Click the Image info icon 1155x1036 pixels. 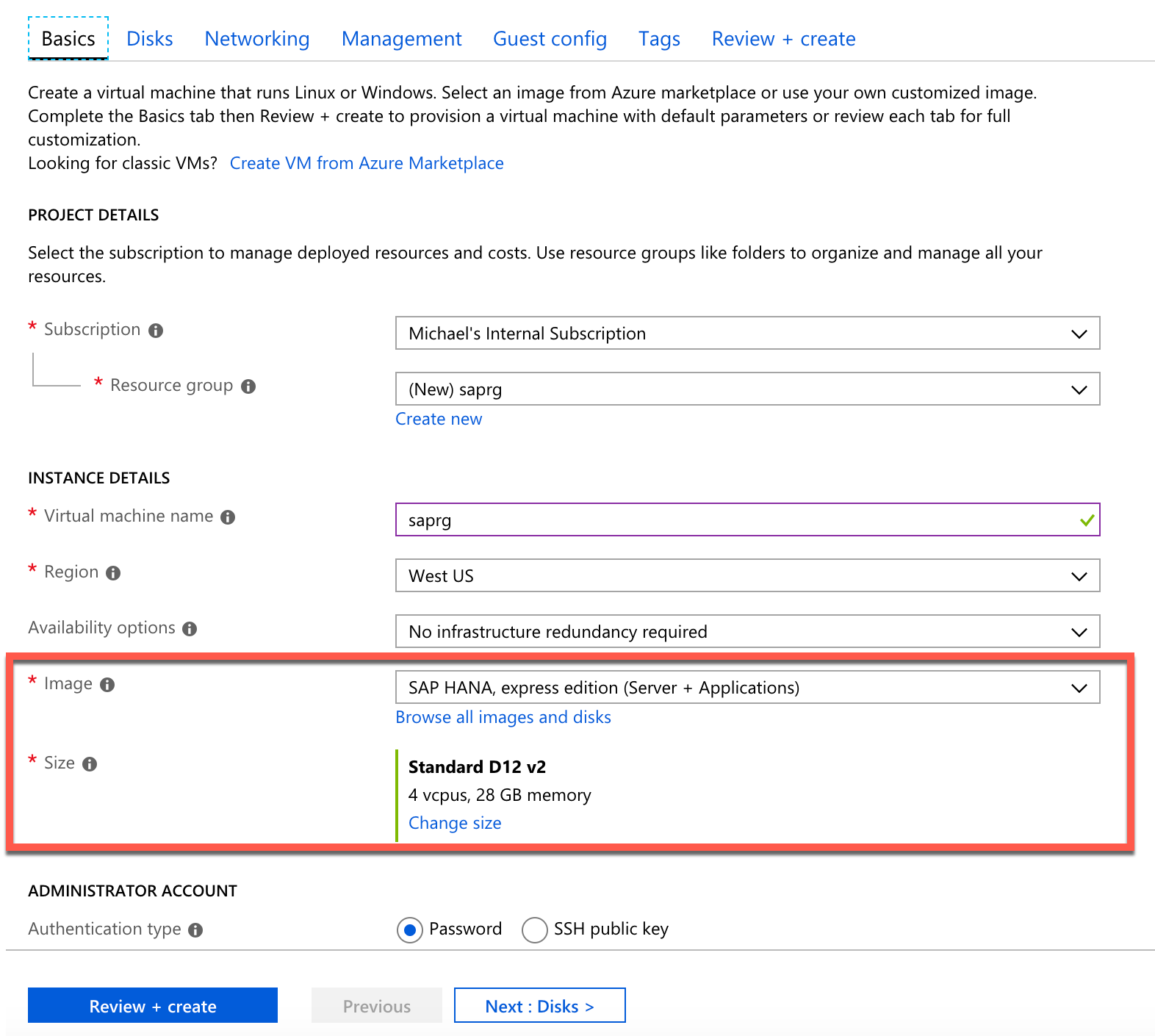click(x=107, y=685)
